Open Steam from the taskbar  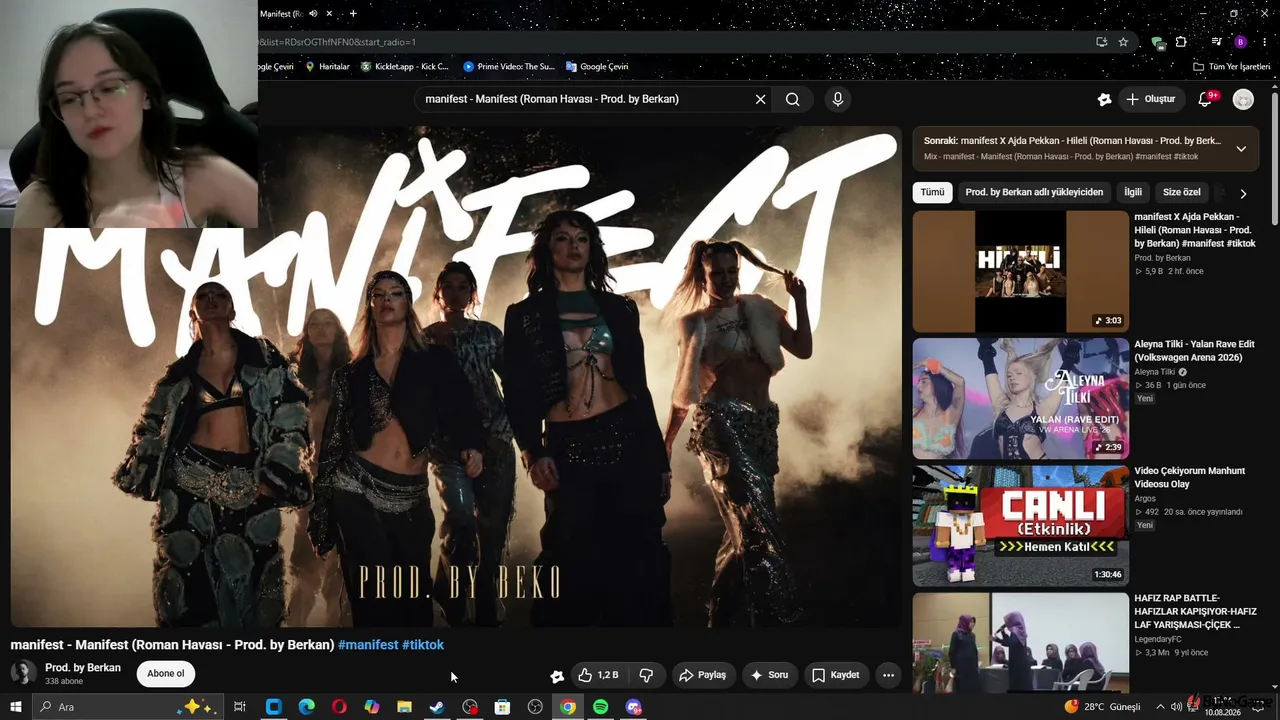pos(437,707)
